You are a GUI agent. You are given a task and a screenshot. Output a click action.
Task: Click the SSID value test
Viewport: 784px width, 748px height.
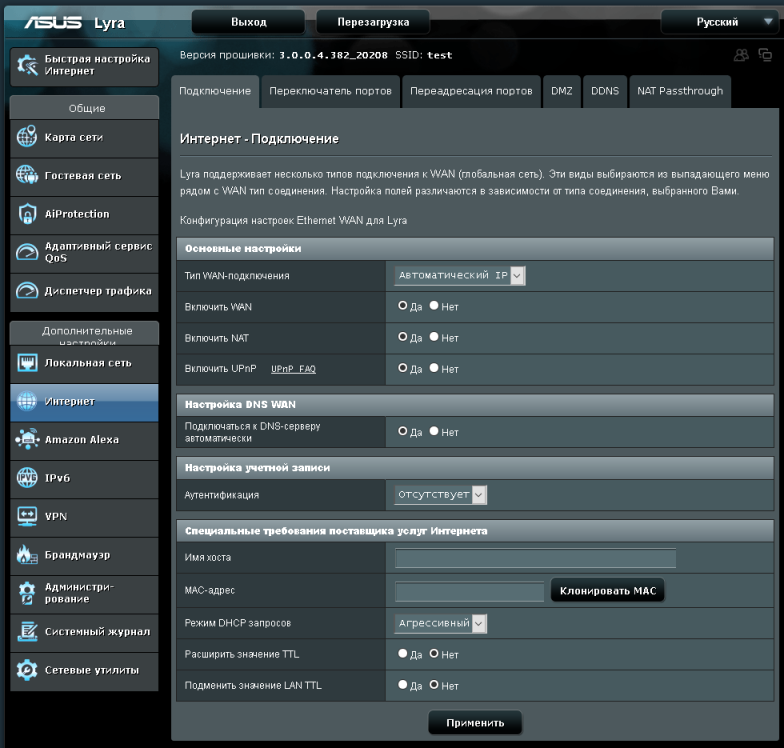click(x=440, y=55)
